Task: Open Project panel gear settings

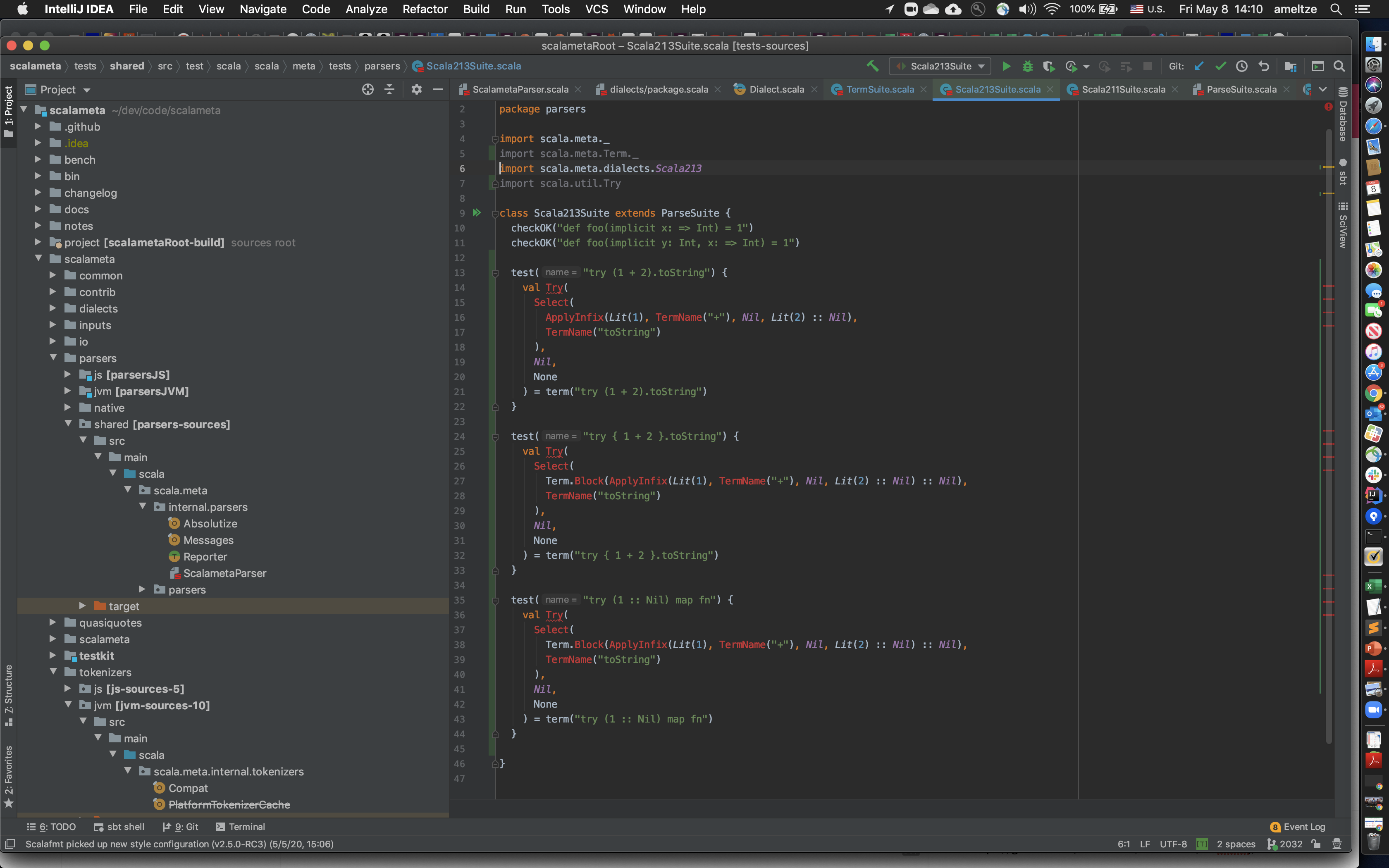Action: [416, 90]
